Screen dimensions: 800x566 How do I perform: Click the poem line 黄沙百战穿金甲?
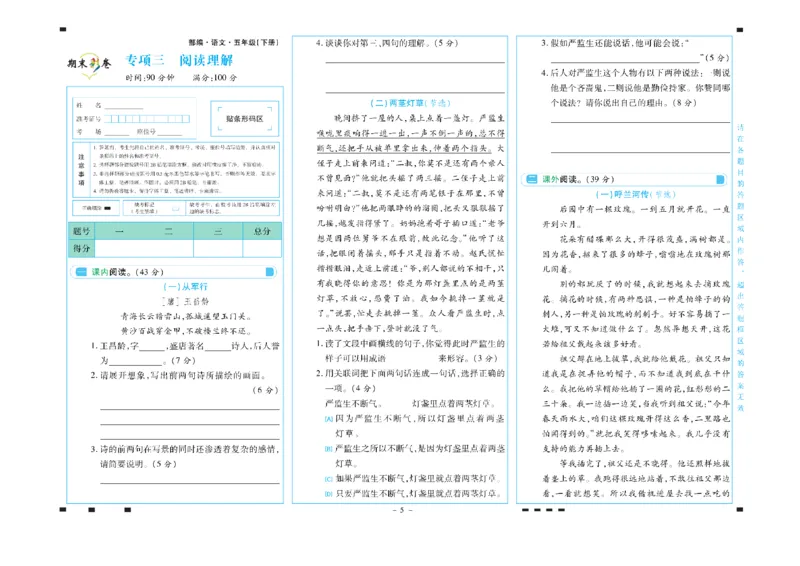tap(186, 331)
